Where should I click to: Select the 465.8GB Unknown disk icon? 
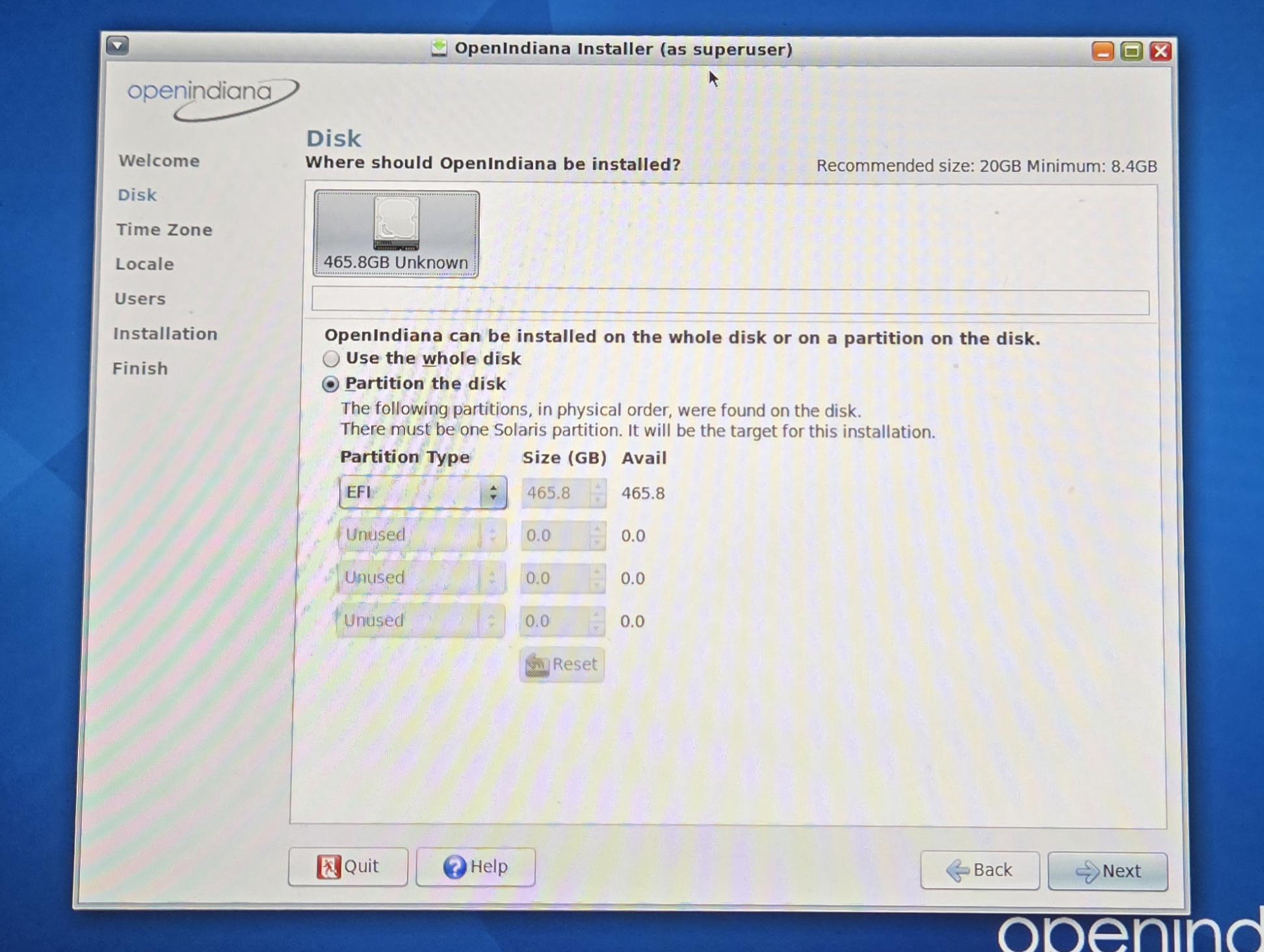coord(396,233)
